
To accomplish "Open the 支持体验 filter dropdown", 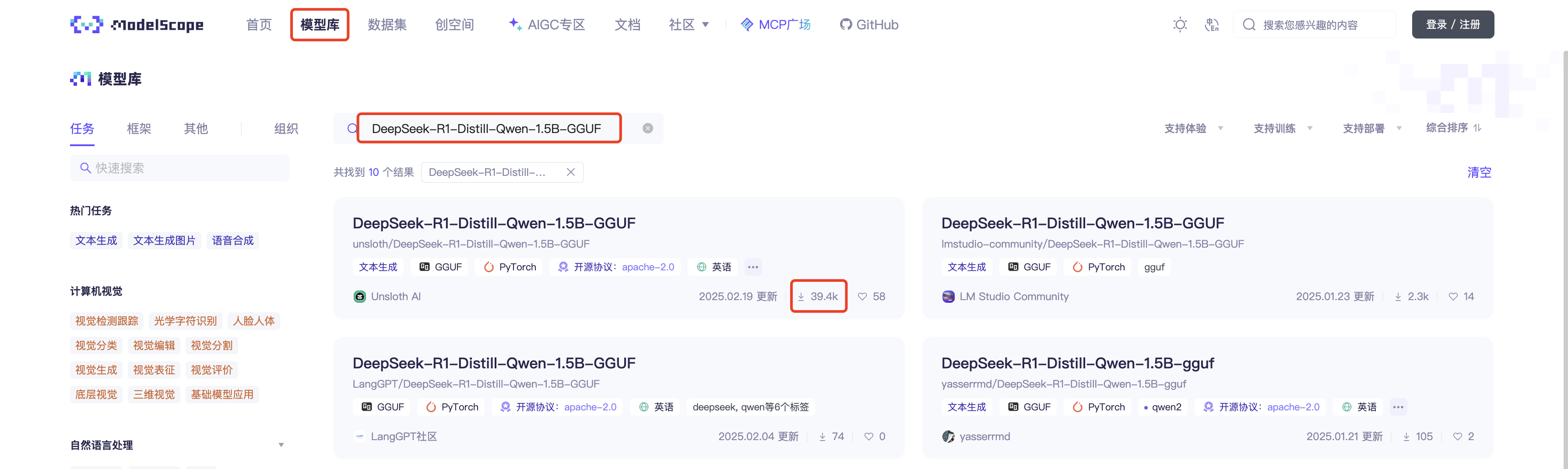I will tap(1193, 128).
